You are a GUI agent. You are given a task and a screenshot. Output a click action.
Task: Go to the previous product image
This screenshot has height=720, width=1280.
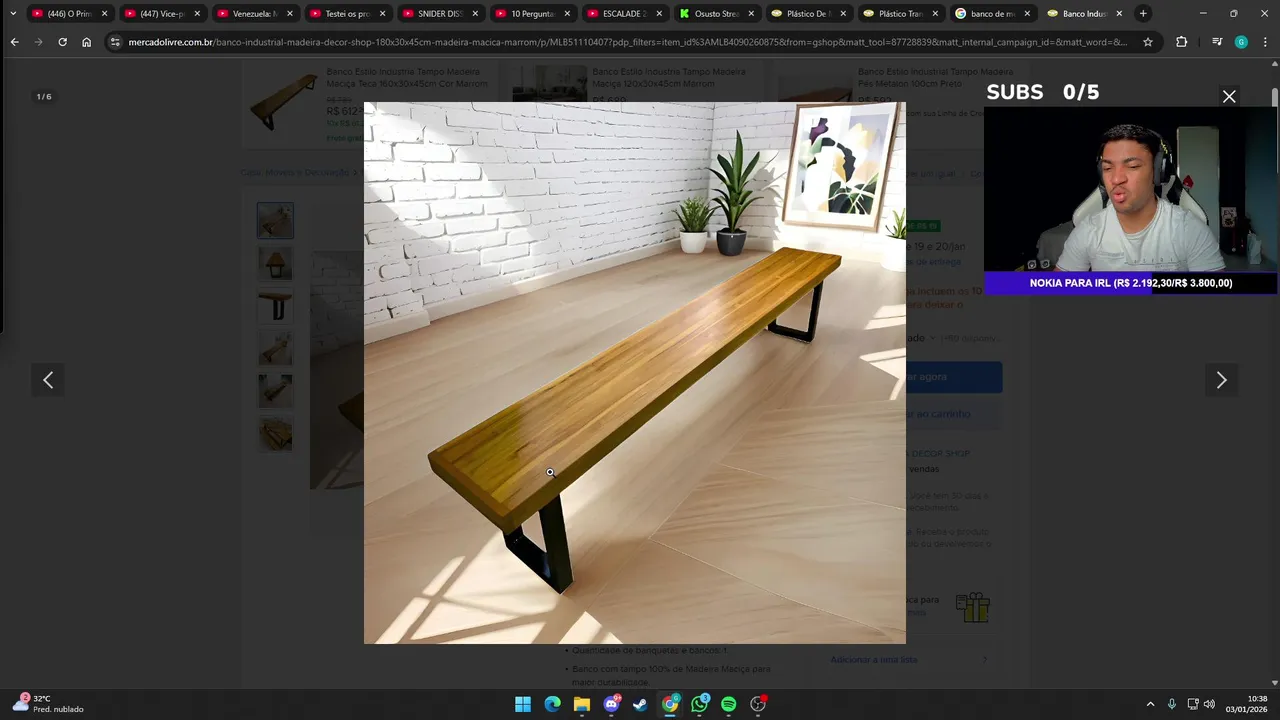pos(48,380)
